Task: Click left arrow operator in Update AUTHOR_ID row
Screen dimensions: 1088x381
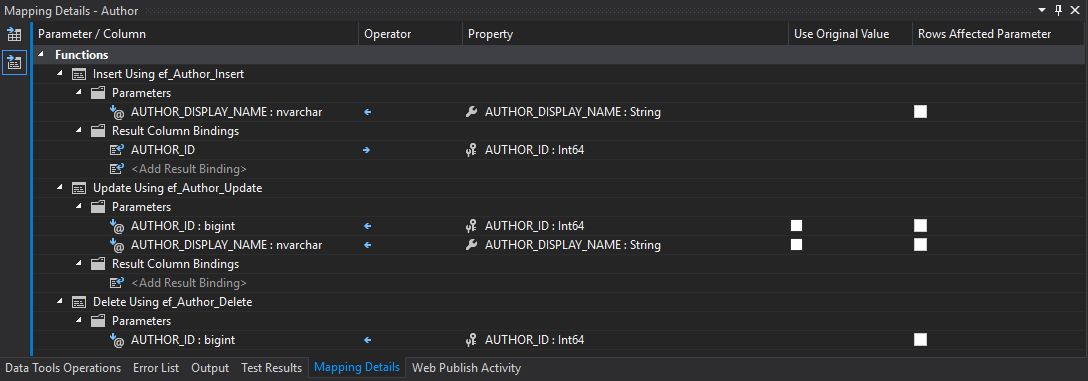Action: point(367,226)
